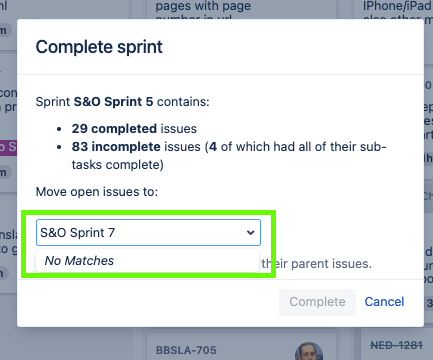This screenshot has width=433, height=360.
Task: Click the gray '3' badge at right edge
Action: [429, 303]
